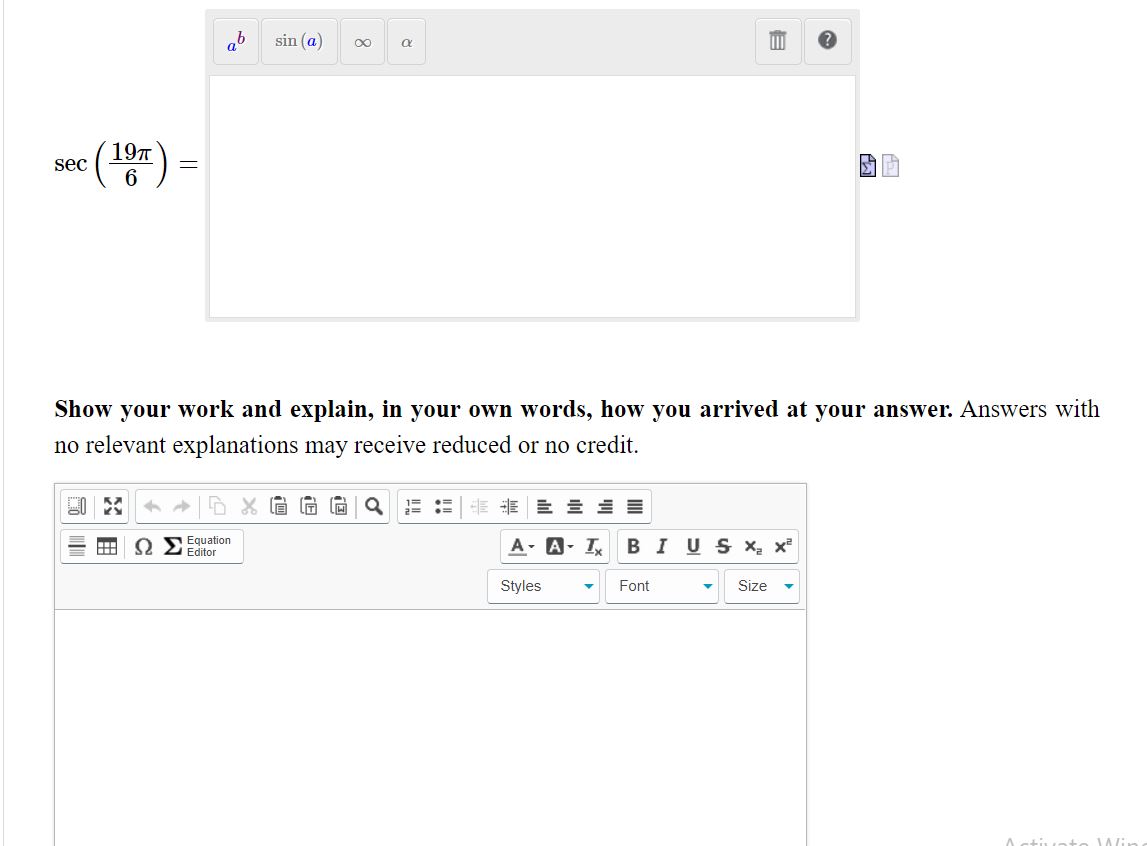Screen dimensions: 1147x846
Task: Open text color picker dropdown
Action: pyautogui.click(x=522, y=546)
